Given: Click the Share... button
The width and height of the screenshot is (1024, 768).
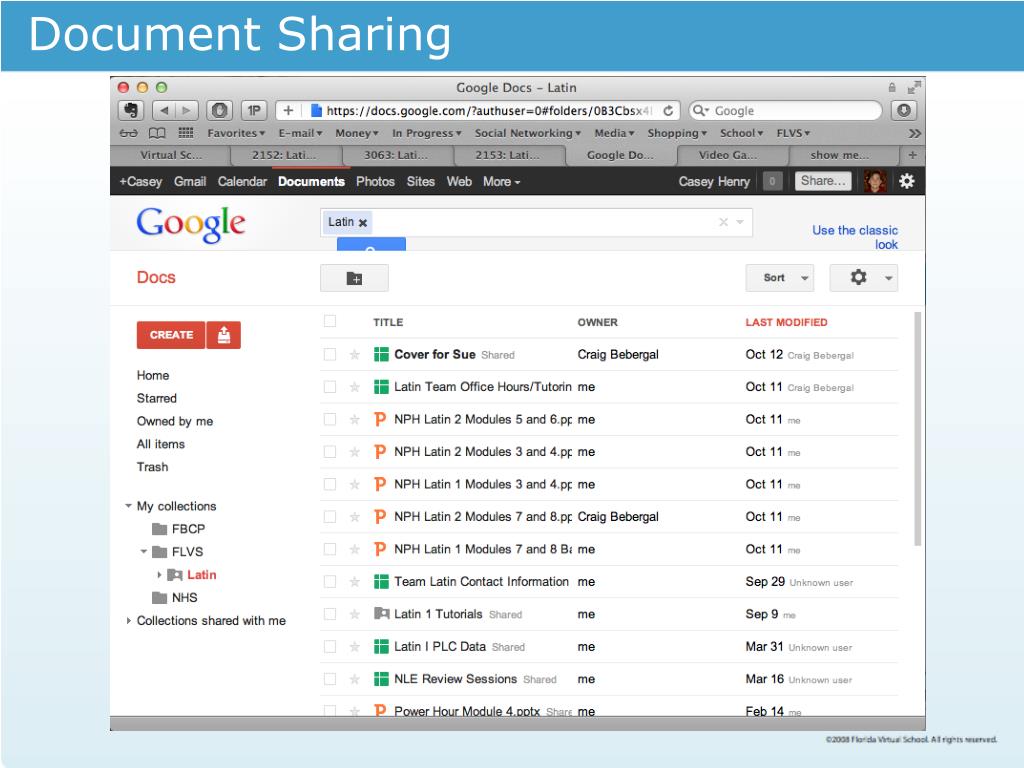Looking at the screenshot, I should (x=823, y=181).
